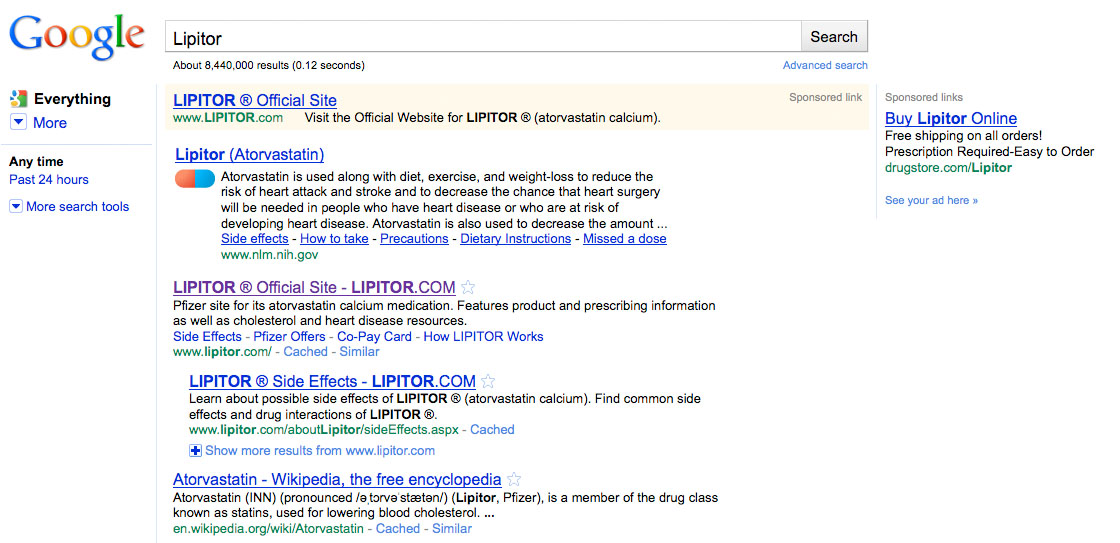Screen dimensions: 1120x543
Task: Click into the search box containing Lipitor
Action: coord(483,37)
